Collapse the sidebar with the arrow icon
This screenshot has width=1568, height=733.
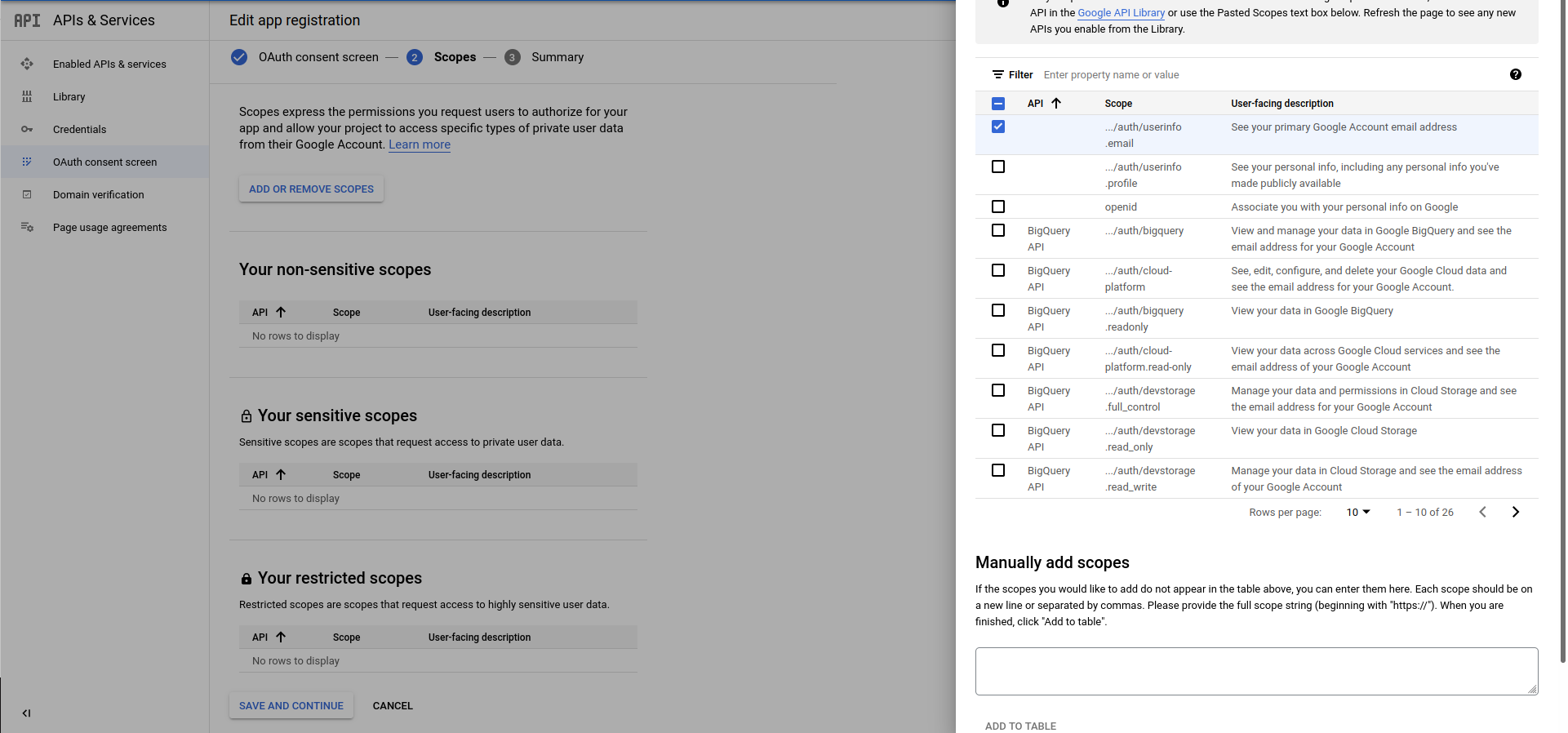26,713
